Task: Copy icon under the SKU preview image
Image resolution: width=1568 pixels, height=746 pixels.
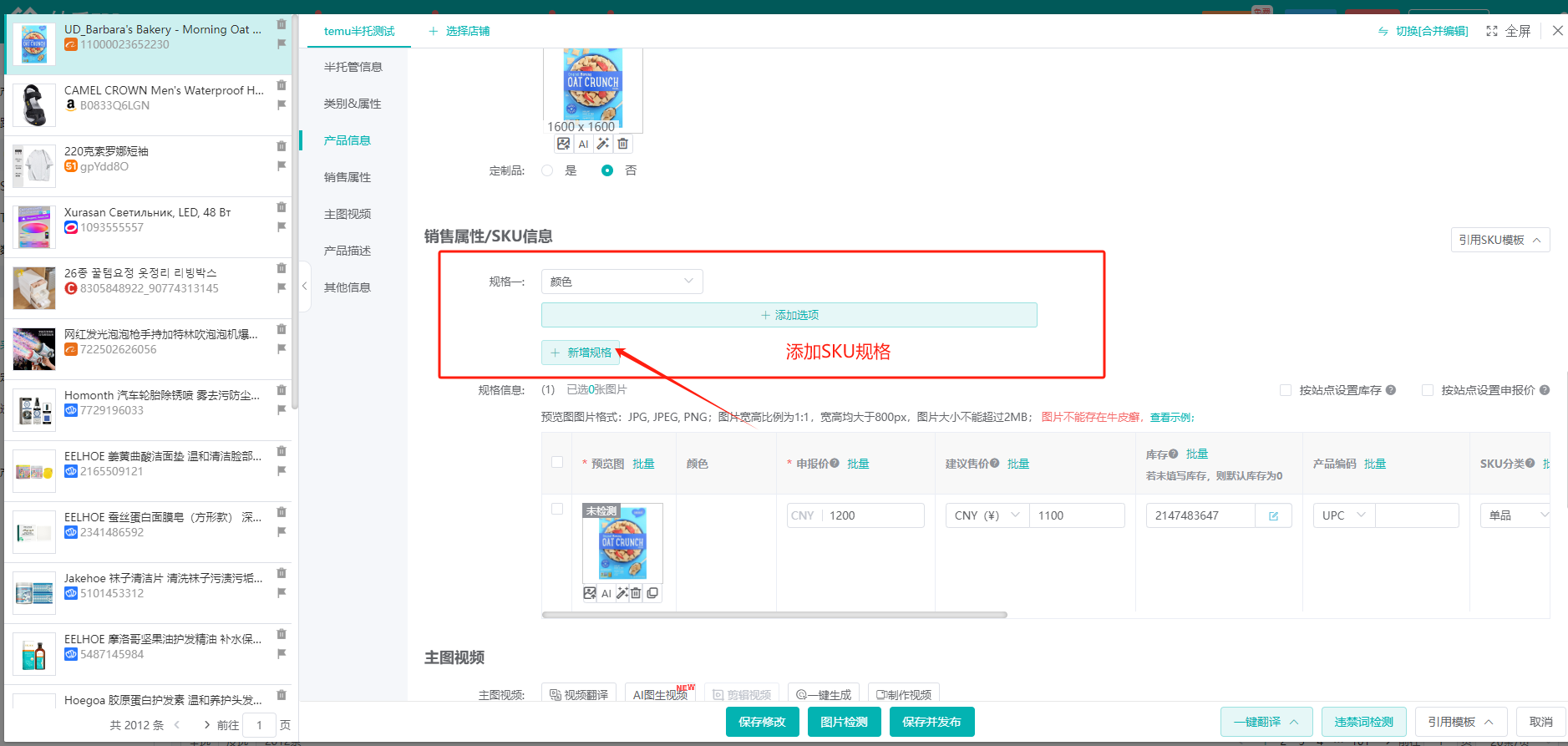Action: click(x=652, y=593)
